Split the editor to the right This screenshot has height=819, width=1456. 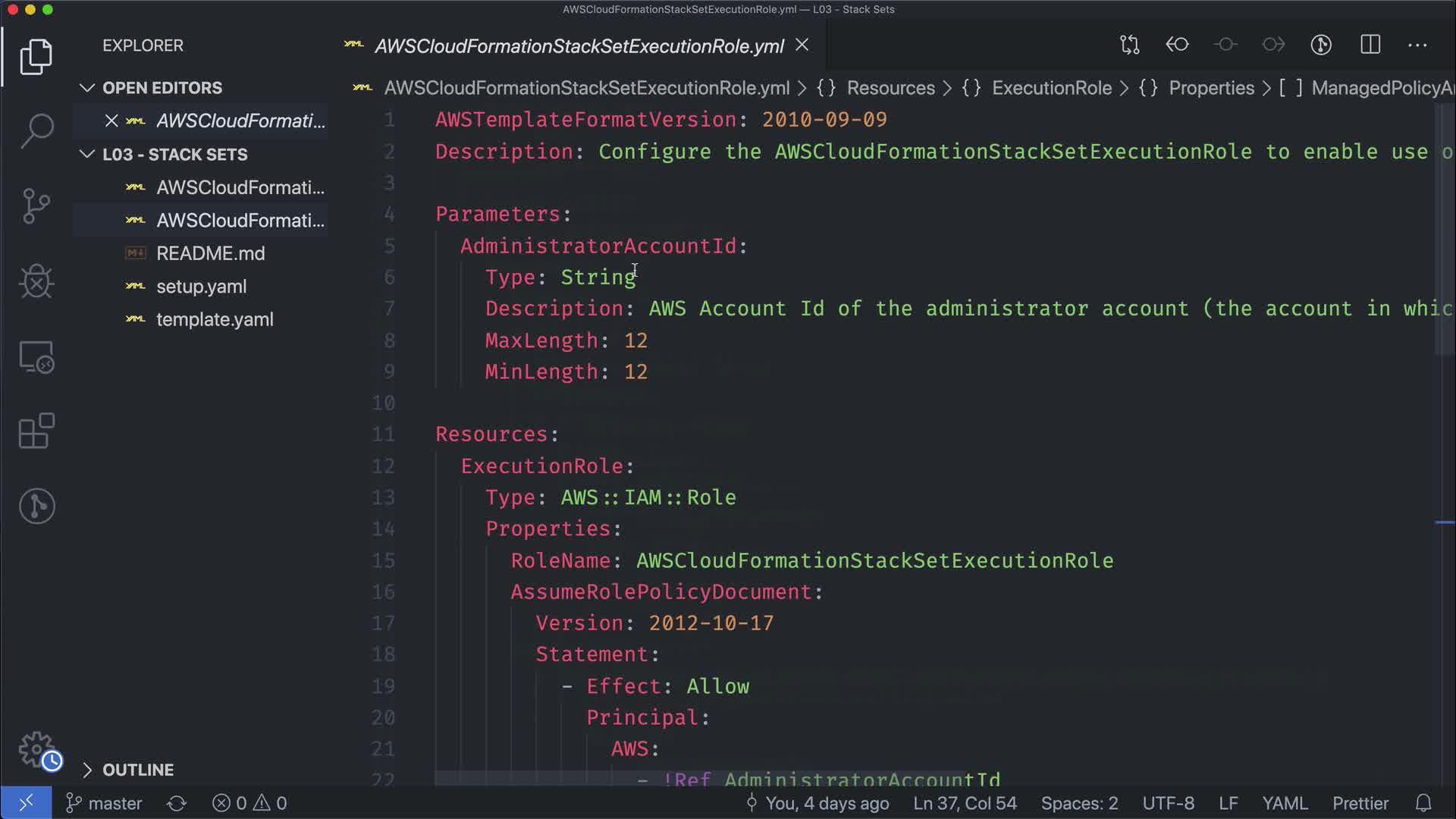tap(1370, 45)
